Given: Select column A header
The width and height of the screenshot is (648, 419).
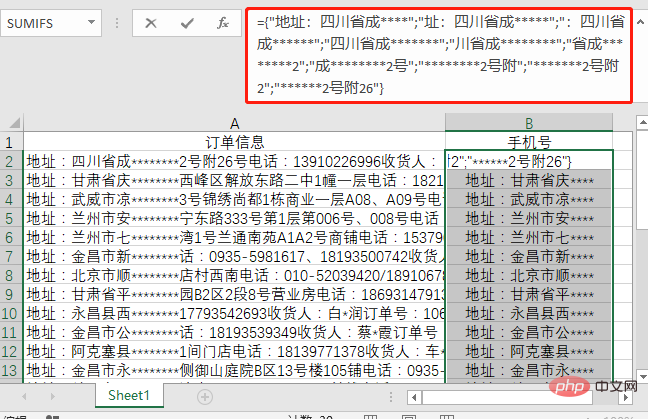Looking at the screenshot, I should pyautogui.click(x=234, y=123).
